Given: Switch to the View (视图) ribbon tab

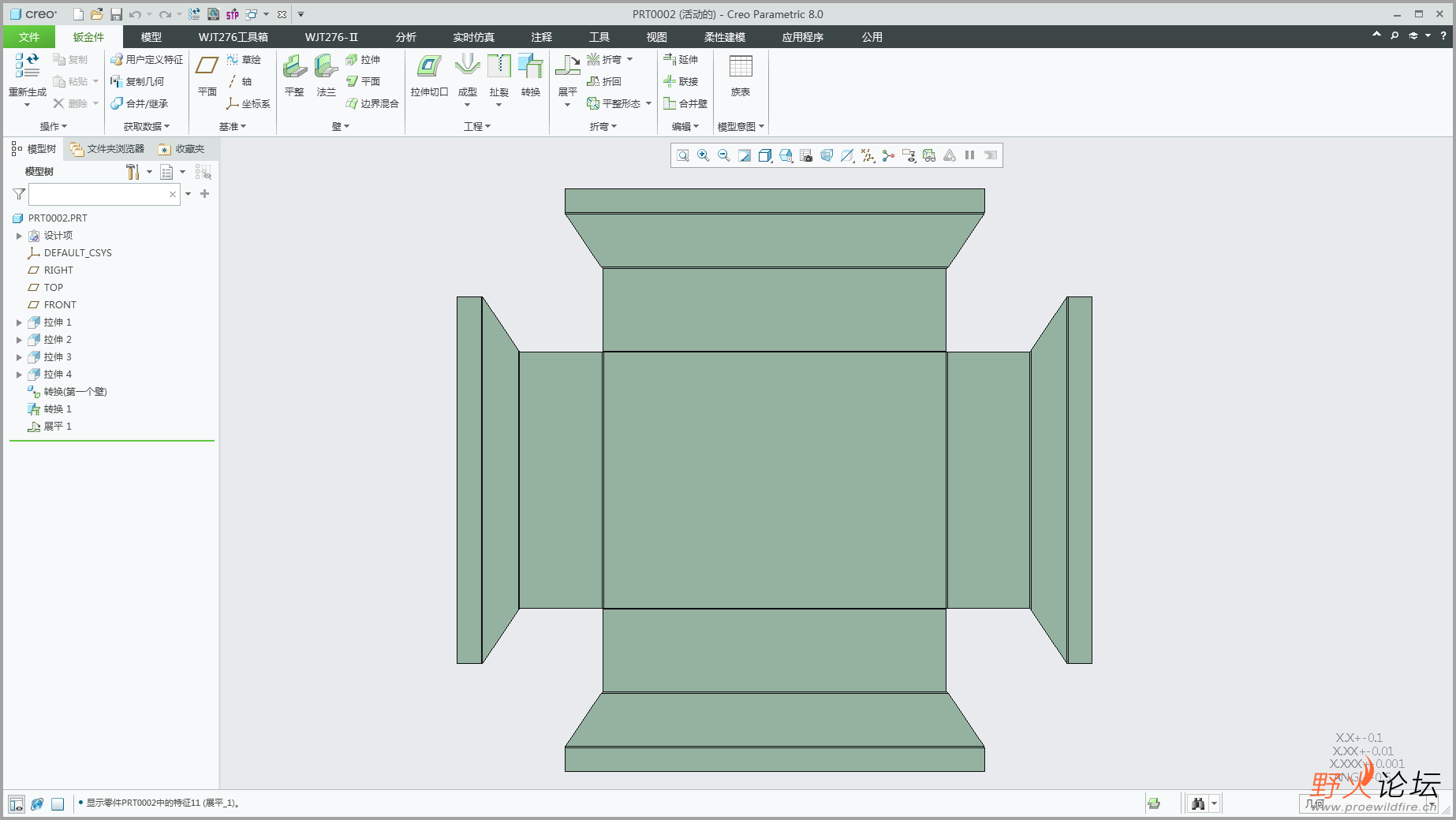Looking at the screenshot, I should pos(657,37).
